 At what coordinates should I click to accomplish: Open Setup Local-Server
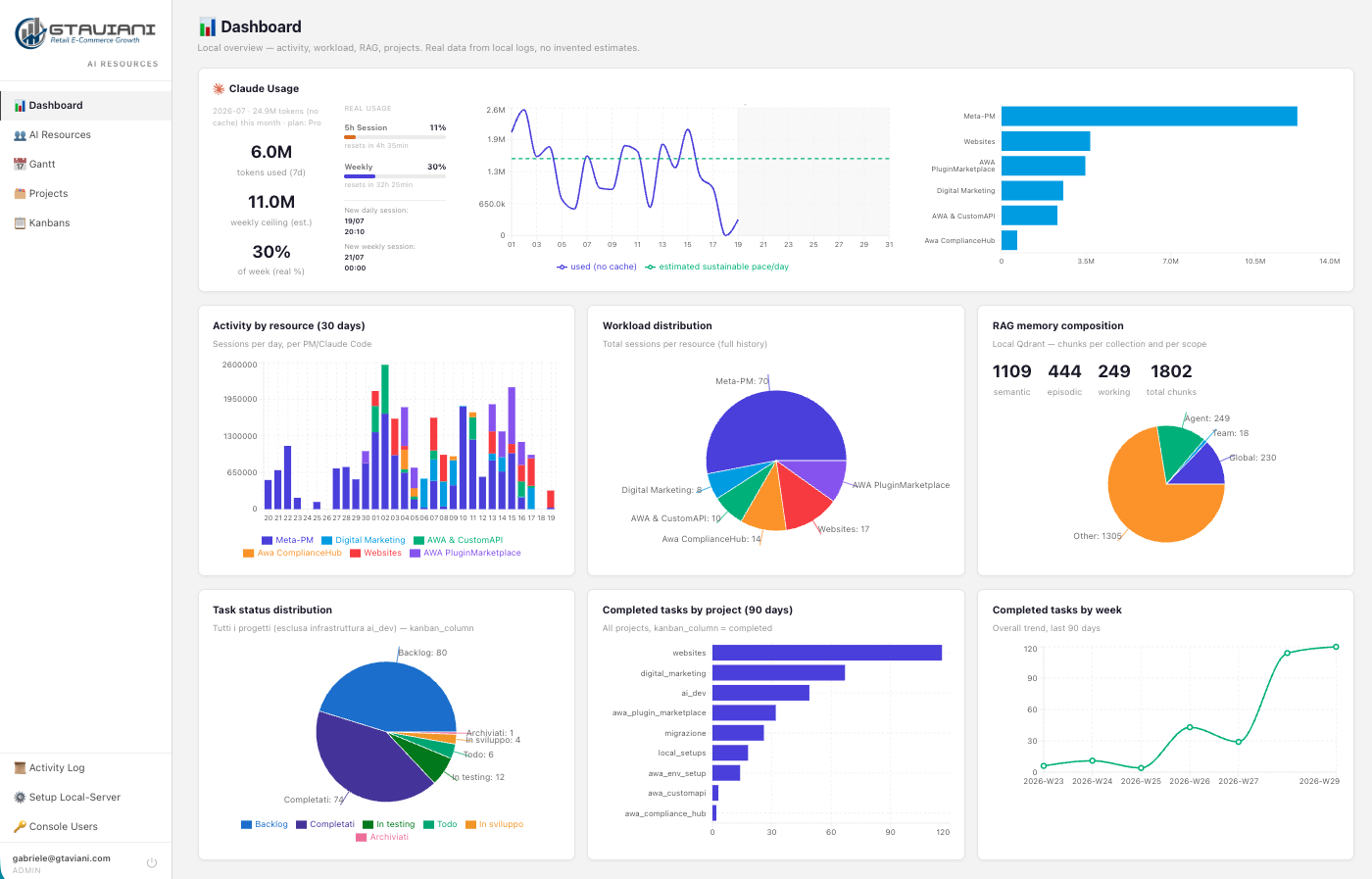[x=86, y=798]
